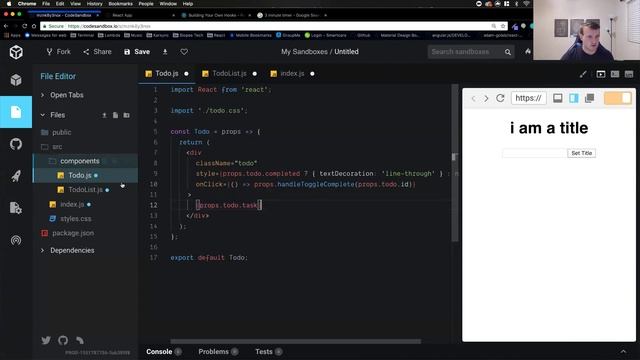640x360 pixels.
Task: Like the sandbox with heart icon
Action: click(x=184, y=52)
